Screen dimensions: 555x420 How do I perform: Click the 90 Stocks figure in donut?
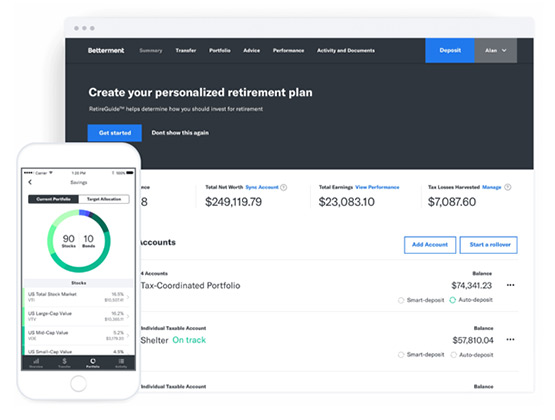click(x=69, y=241)
